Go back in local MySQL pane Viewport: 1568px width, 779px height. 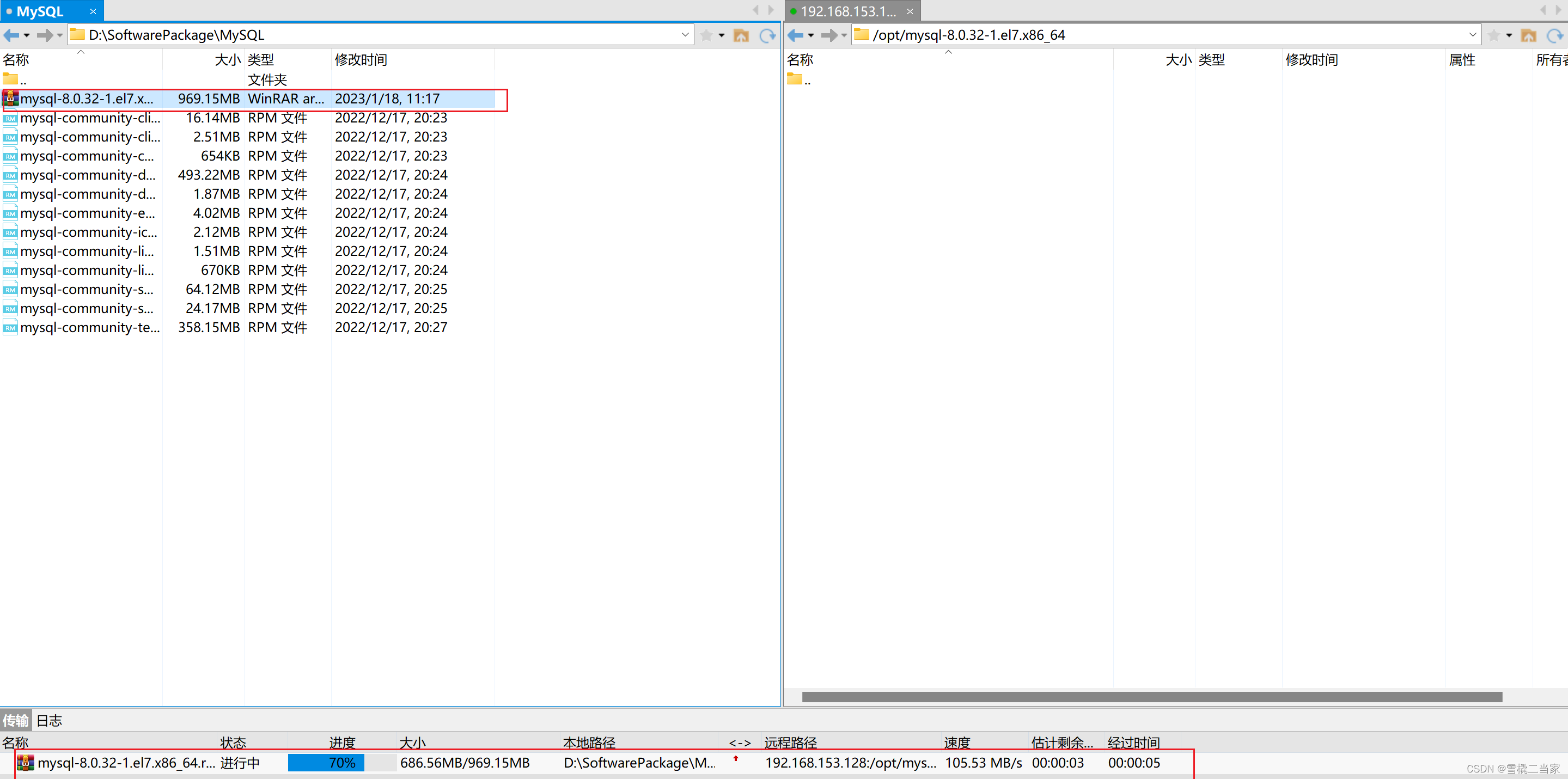(x=11, y=35)
